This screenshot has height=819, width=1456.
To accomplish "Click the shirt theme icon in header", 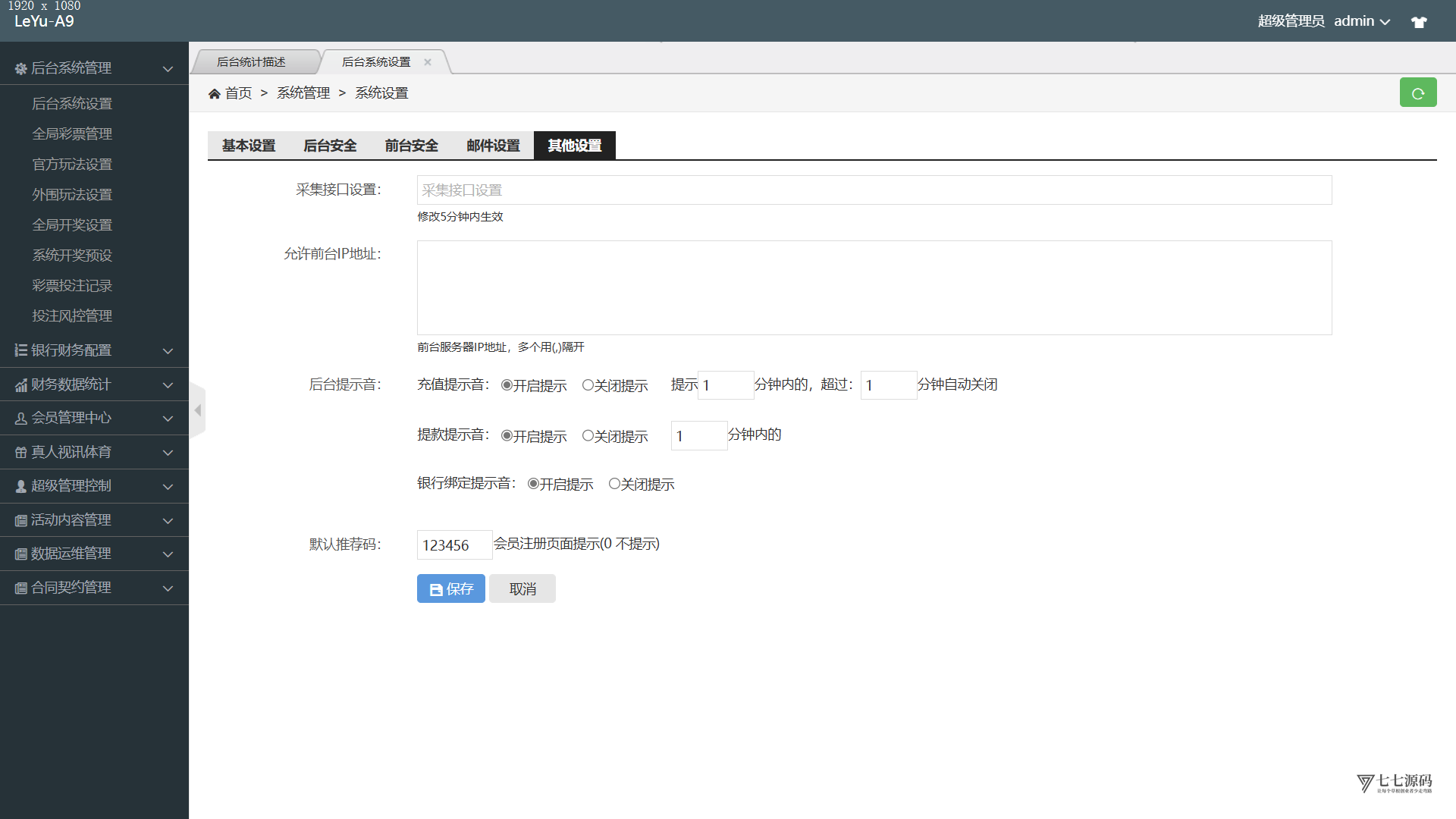I will pyautogui.click(x=1419, y=22).
